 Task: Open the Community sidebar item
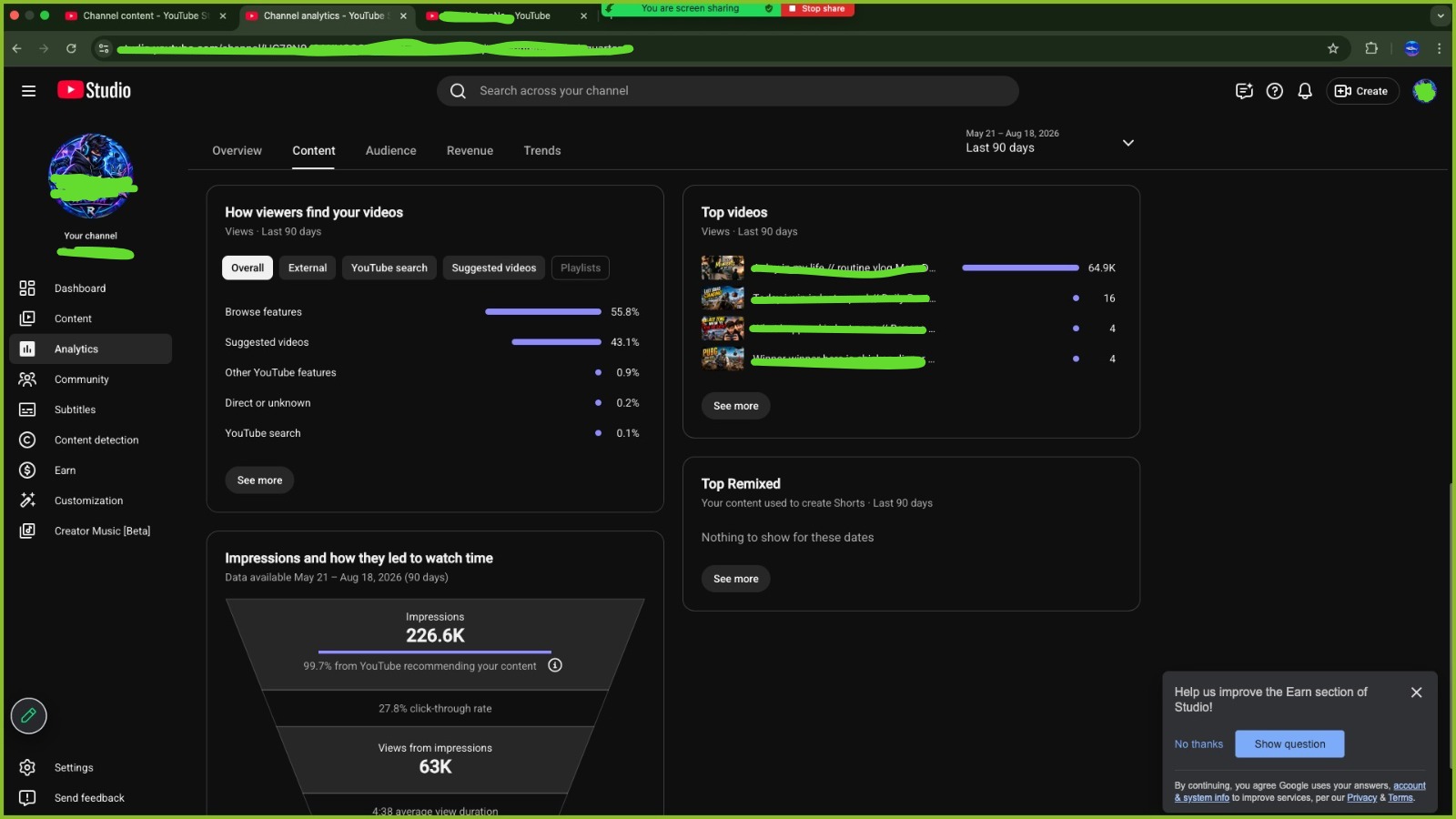pyautogui.click(x=90, y=379)
